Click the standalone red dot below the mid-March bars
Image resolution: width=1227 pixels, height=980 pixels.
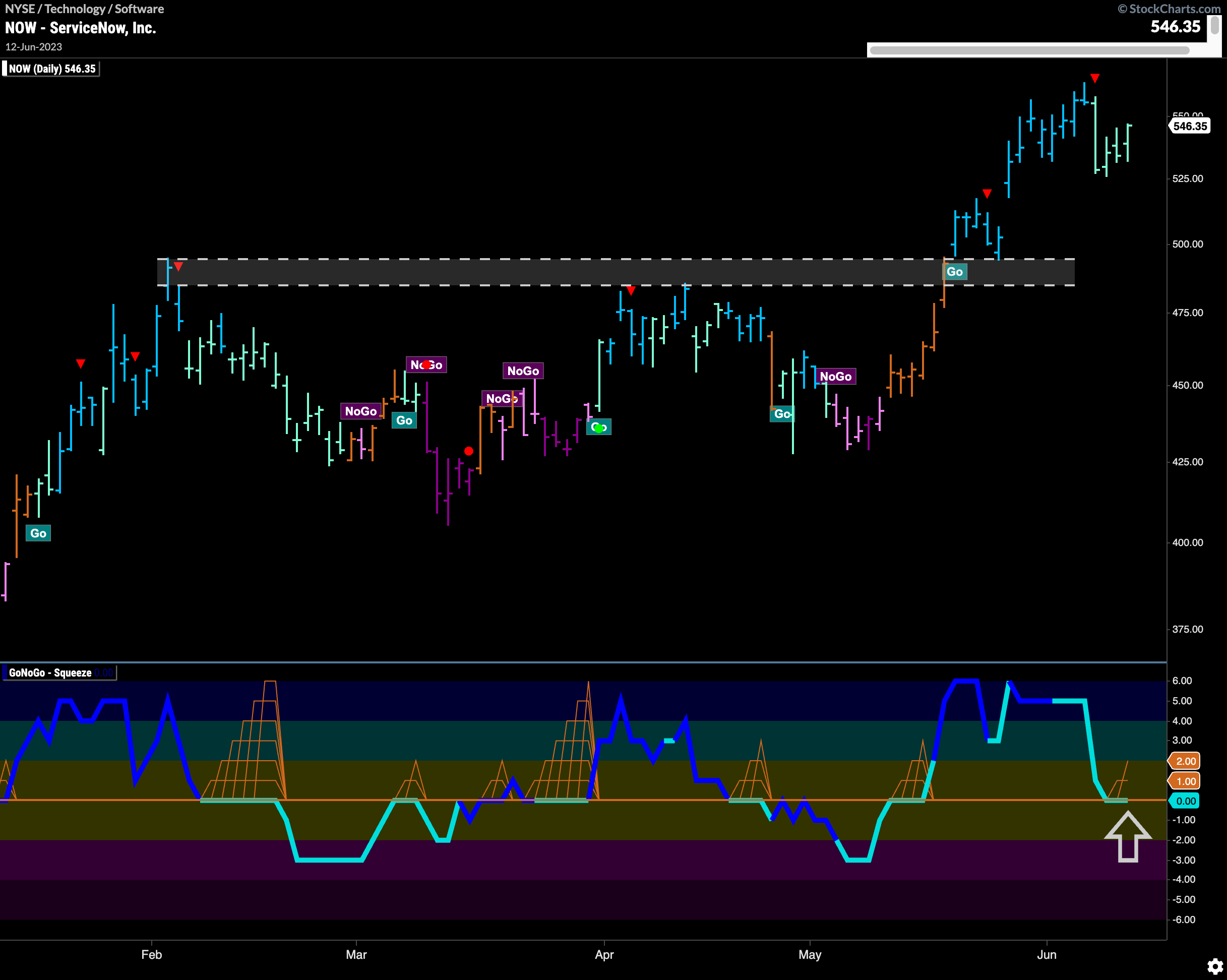468,451
